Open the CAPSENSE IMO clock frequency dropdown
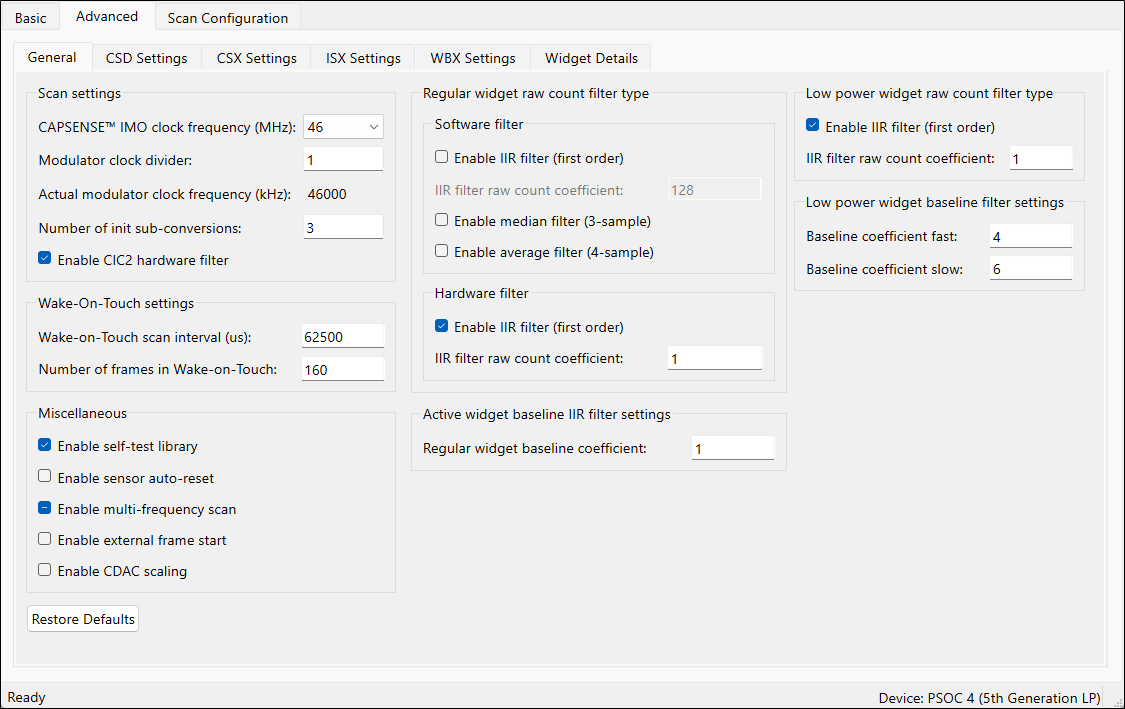Image resolution: width=1125 pixels, height=709 pixels. click(x=343, y=127)
